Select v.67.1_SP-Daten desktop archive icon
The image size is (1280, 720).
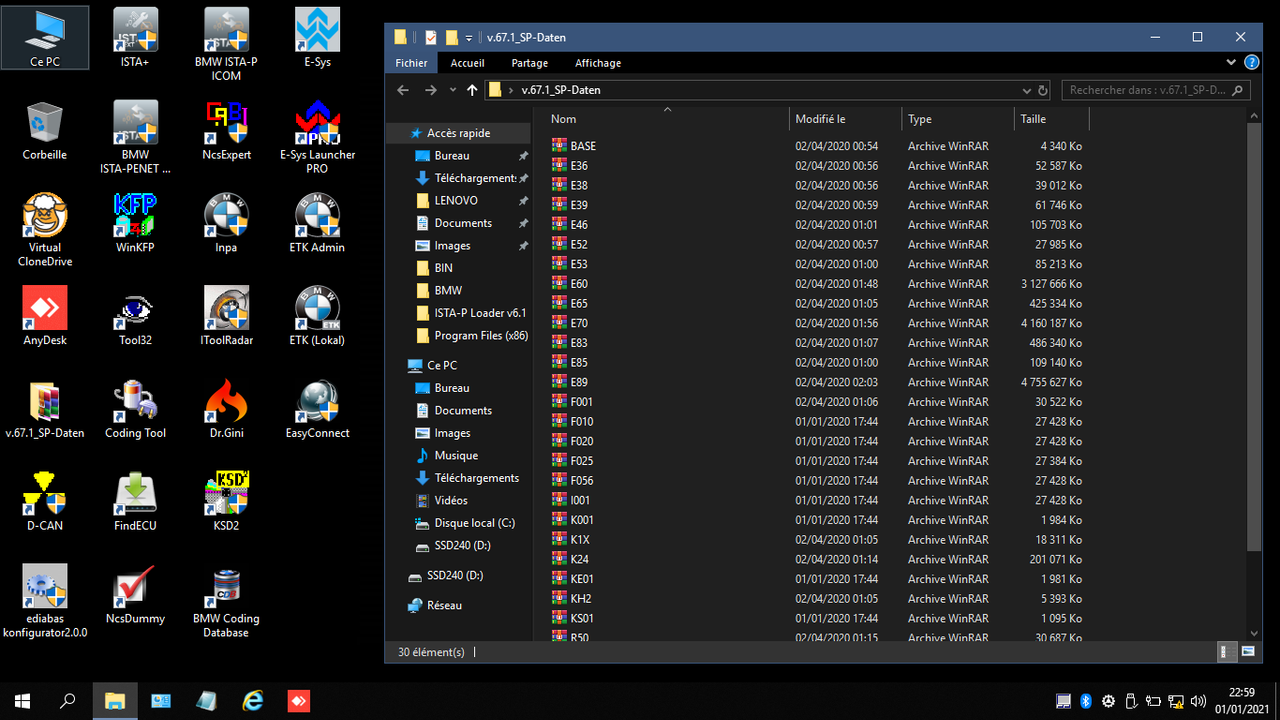pos(45,409)
